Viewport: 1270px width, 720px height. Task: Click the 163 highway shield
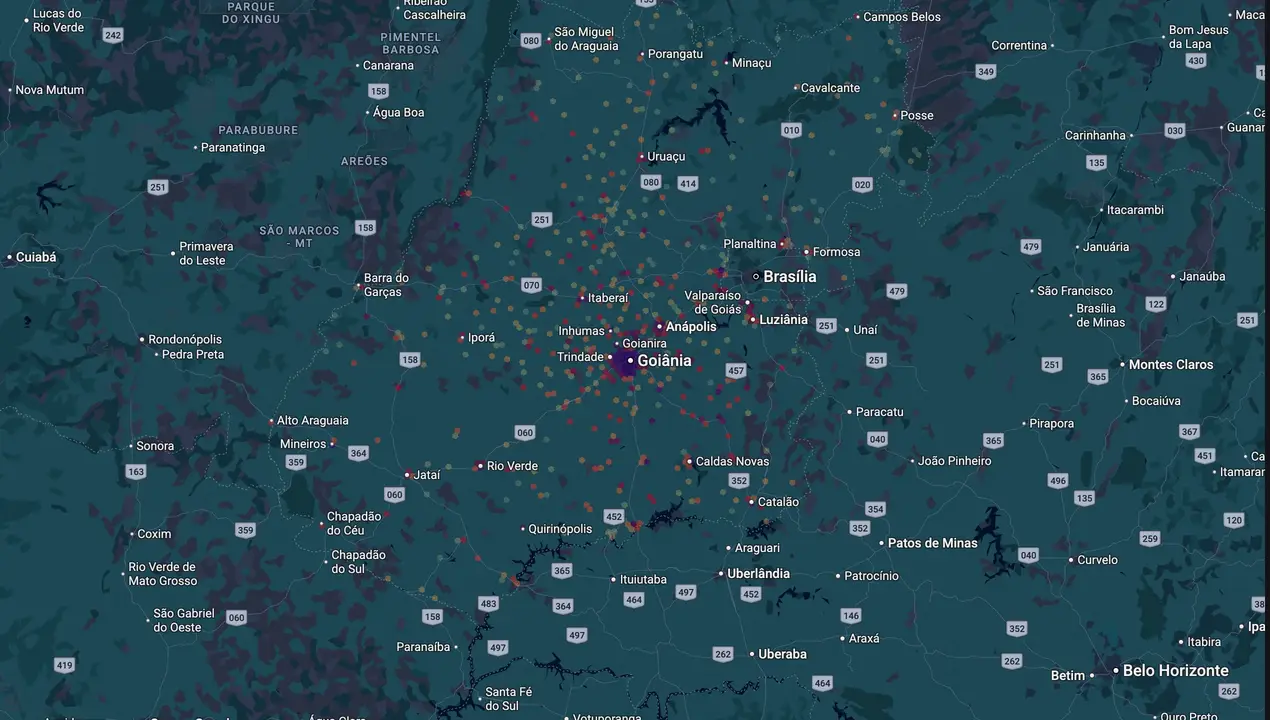(x=136, y=472)
